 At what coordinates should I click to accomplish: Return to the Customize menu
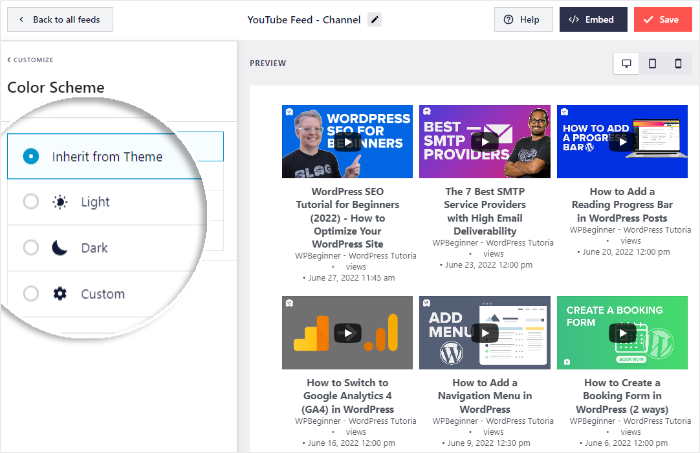click(30, 60)
